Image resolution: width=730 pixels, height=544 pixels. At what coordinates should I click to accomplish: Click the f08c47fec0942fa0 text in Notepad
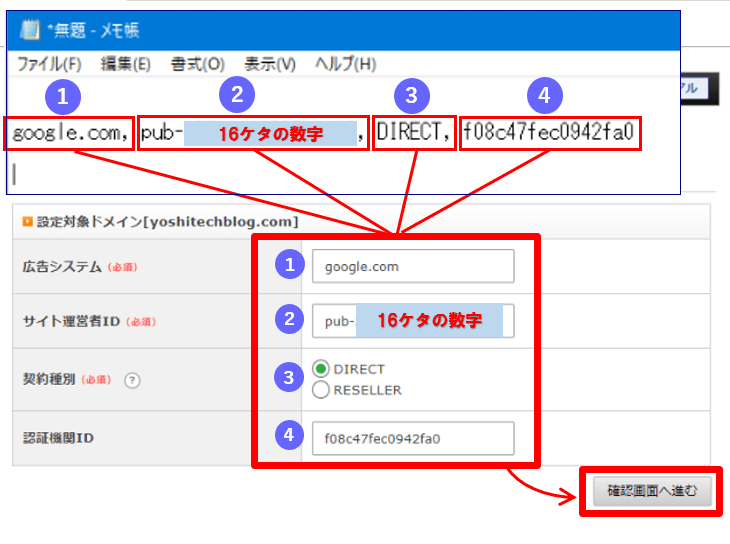pyautogui.click(x=548, y=132)
